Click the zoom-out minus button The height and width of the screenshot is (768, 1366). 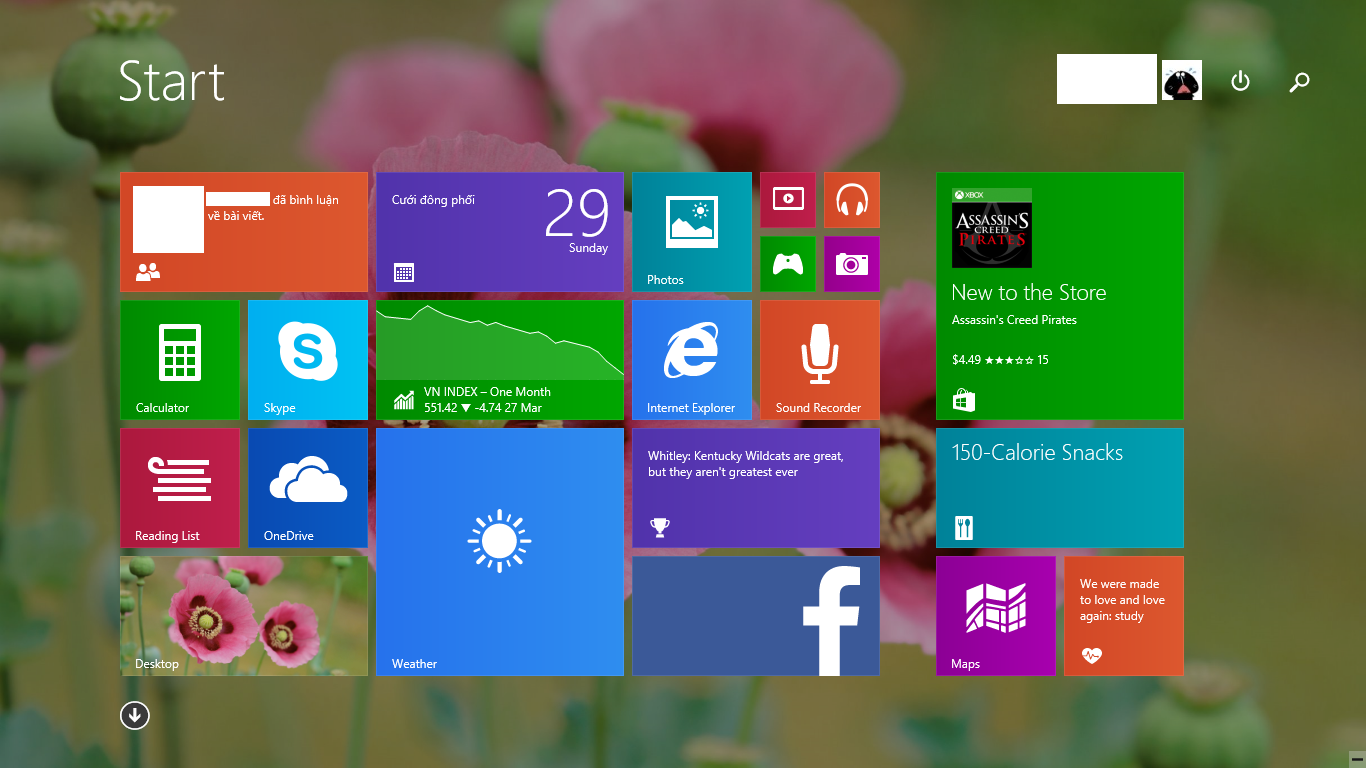pos(1356,759)
